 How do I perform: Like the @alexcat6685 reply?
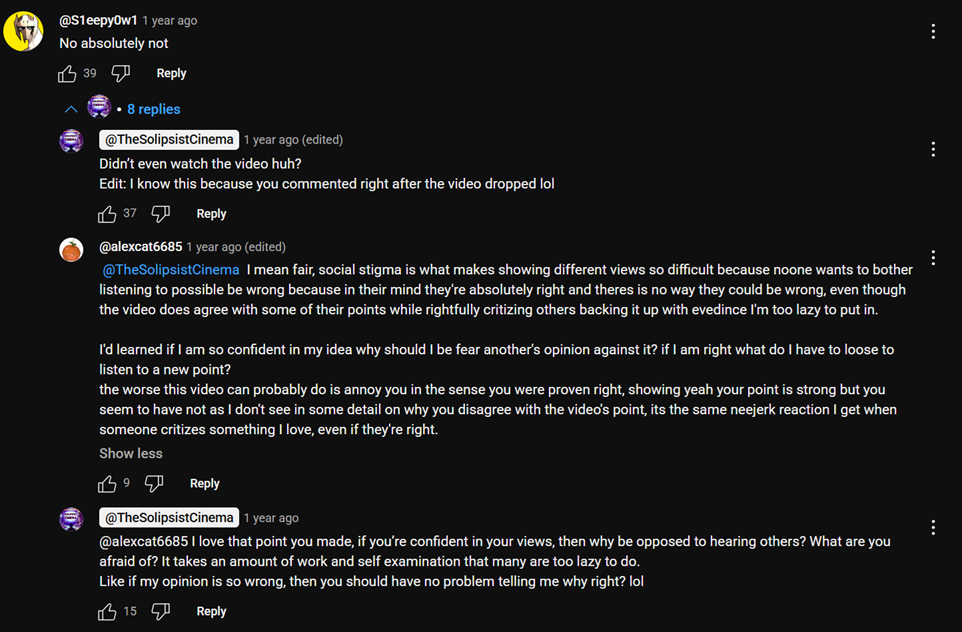click(x=107, y=484)
